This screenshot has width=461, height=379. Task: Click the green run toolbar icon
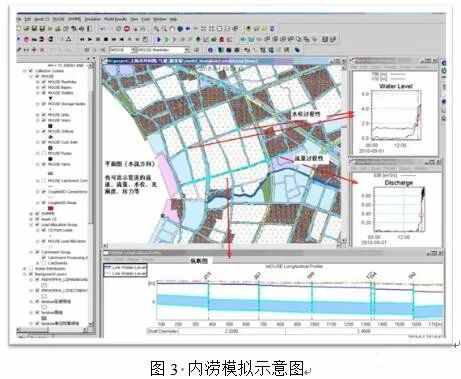[x=167, y=39]
